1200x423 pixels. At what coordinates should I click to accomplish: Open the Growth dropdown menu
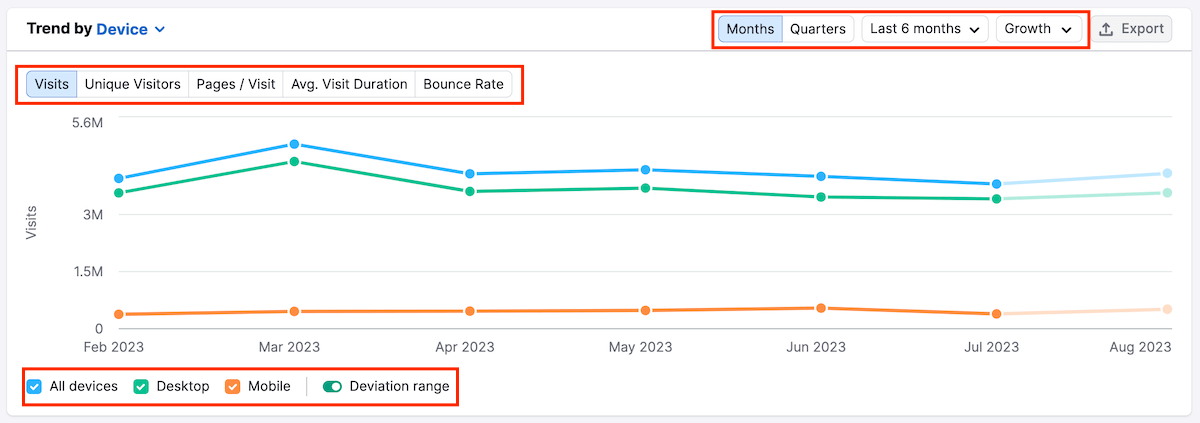pyautogui.click(x=1039, y=29)
